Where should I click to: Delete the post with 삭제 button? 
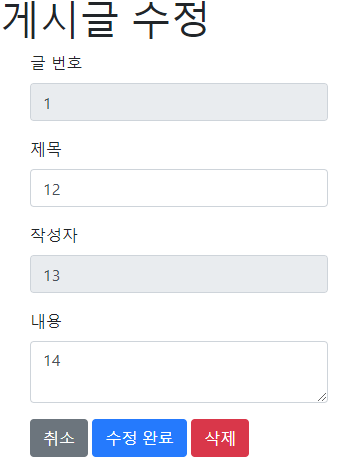click(220, 438)
